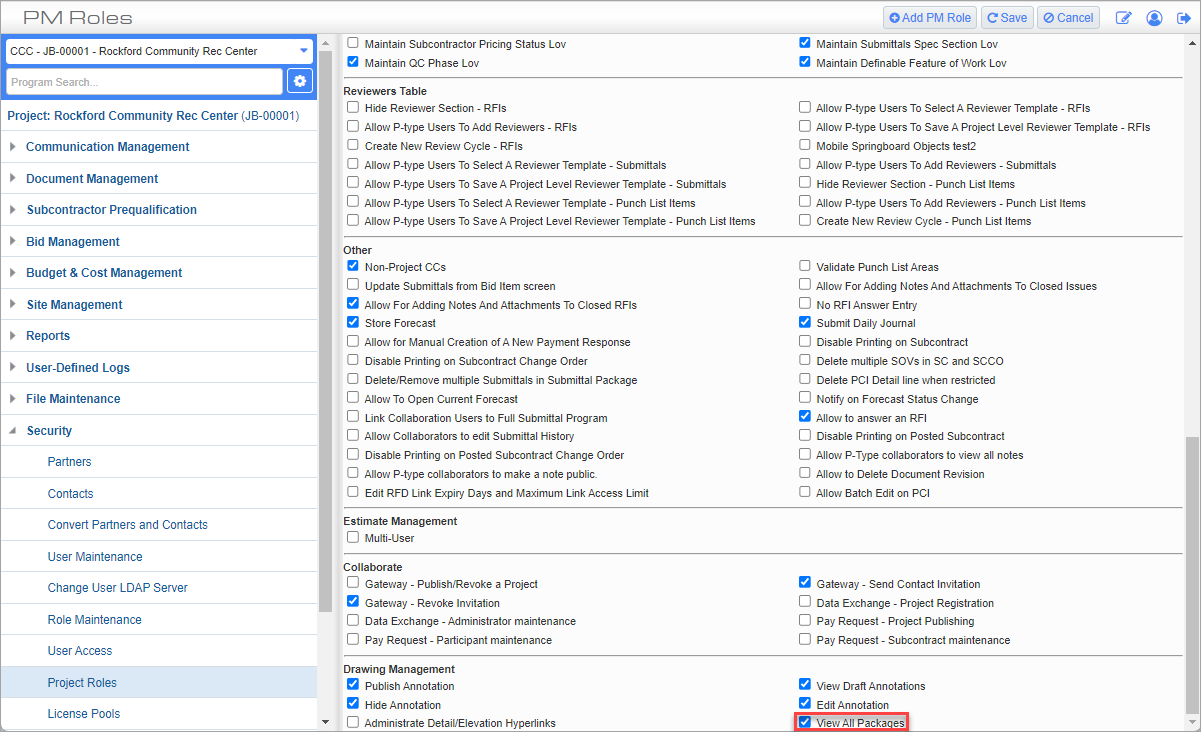
Task: Expand the Budget & Cost Management section
Action: (104, 273)
